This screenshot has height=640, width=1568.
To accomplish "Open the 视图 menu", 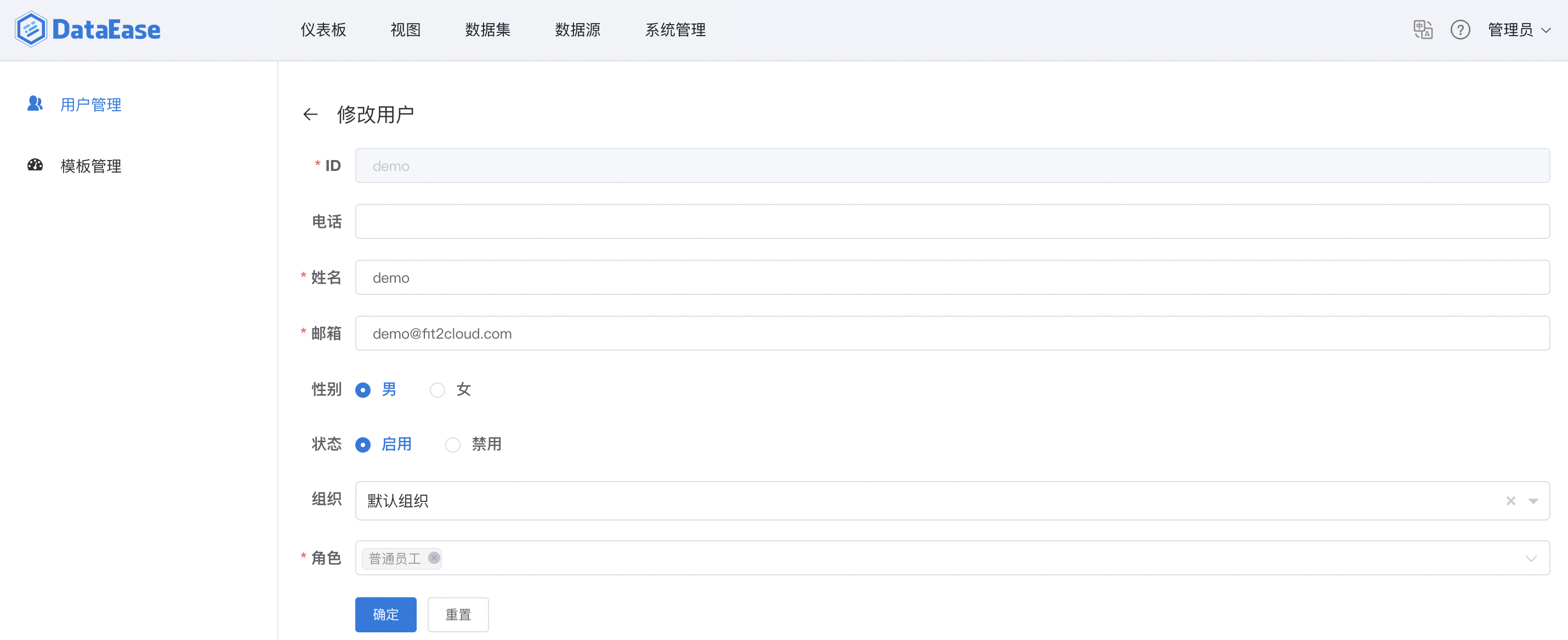I will pyautogui.click(x=406, y=30).
